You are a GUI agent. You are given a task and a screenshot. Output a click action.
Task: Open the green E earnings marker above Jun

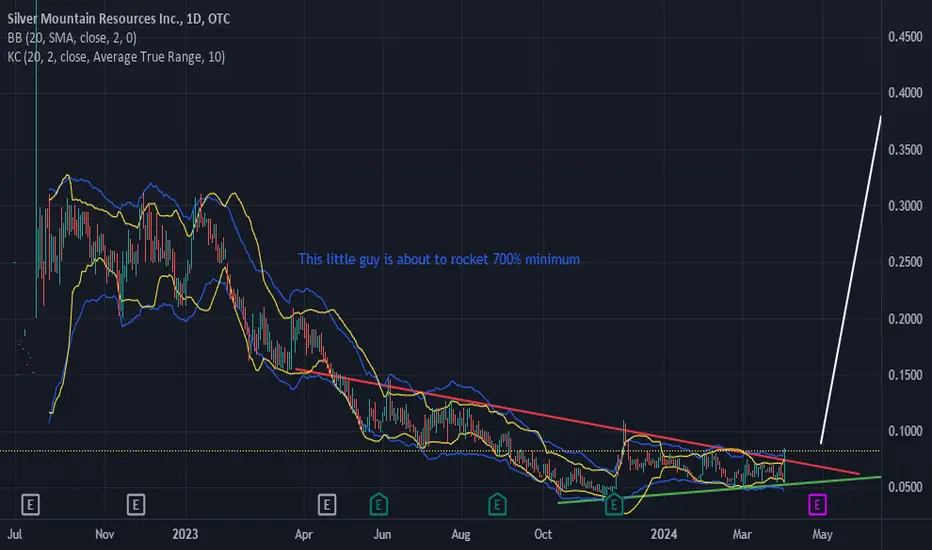[379, 504]
